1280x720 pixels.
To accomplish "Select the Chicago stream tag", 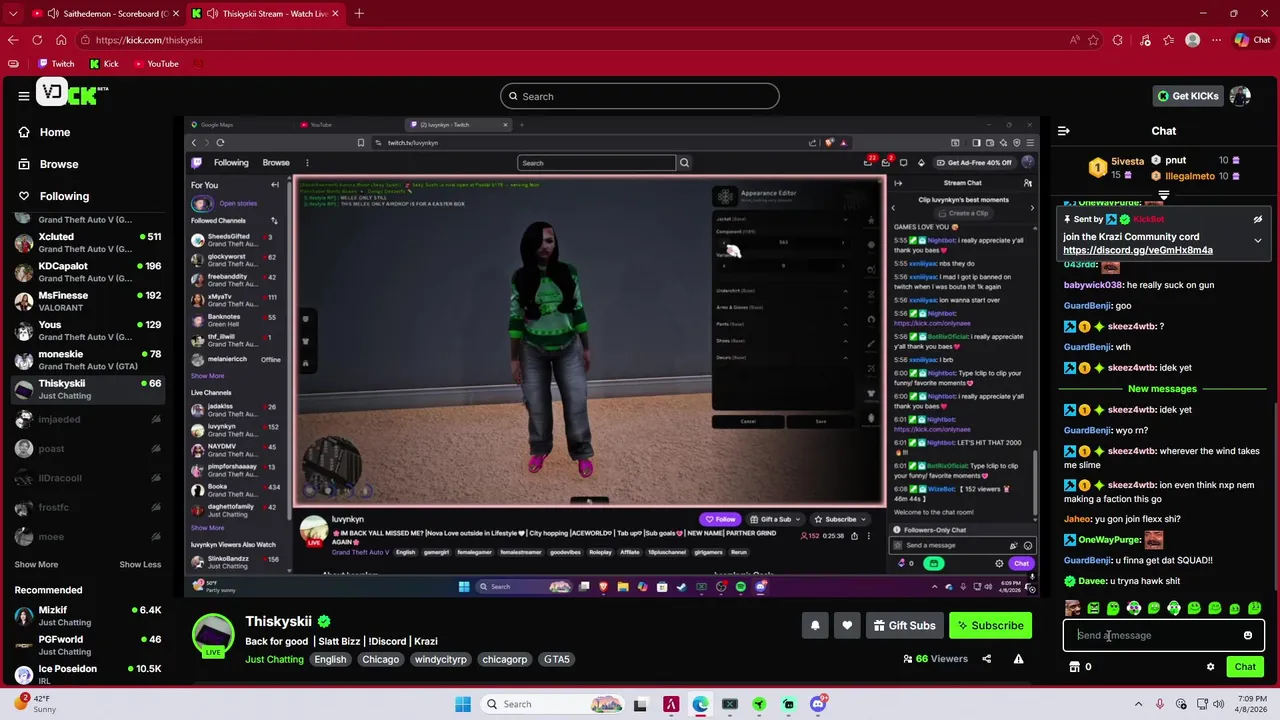I will pos(380,660).
